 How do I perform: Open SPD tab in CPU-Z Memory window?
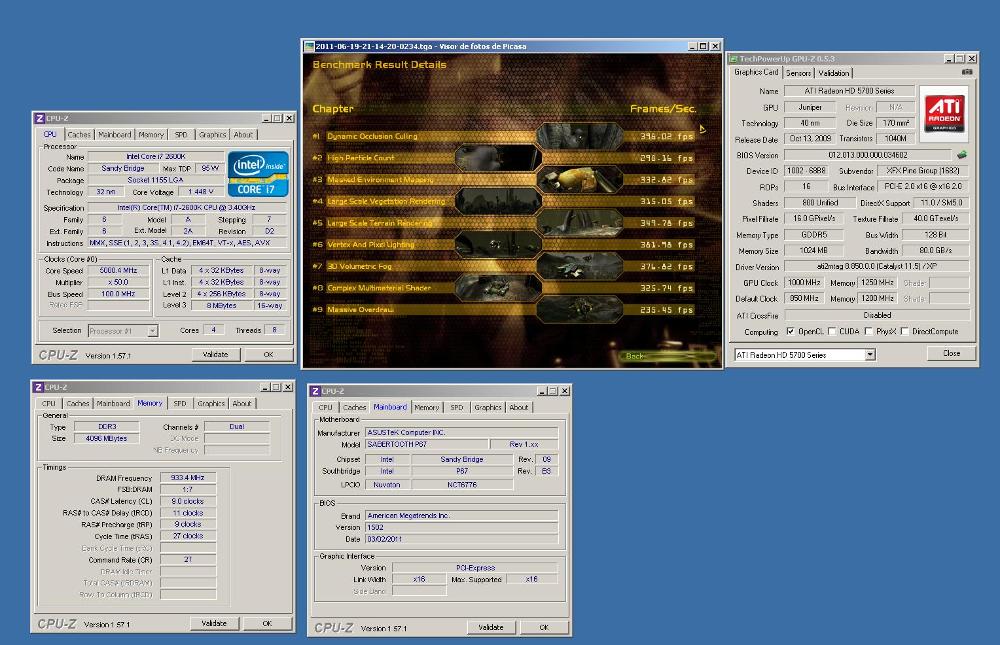click(180, 403)
